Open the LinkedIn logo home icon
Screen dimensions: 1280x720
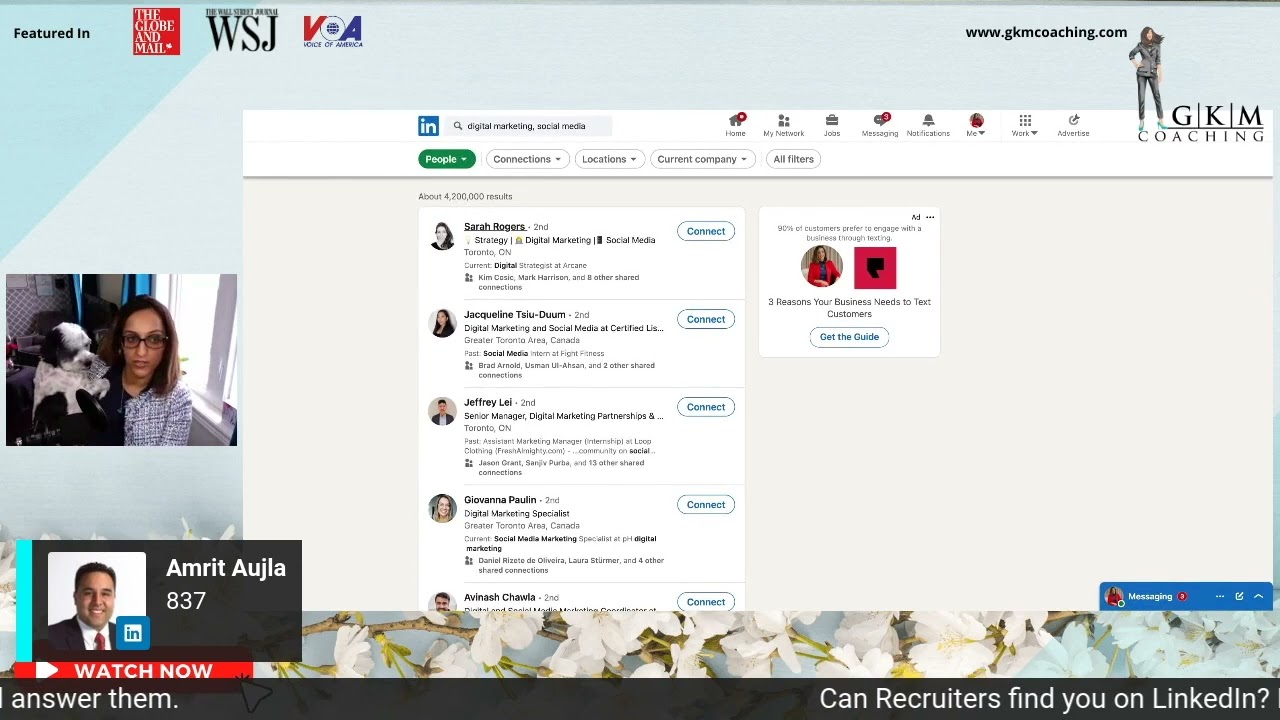[x=428, y=126]
